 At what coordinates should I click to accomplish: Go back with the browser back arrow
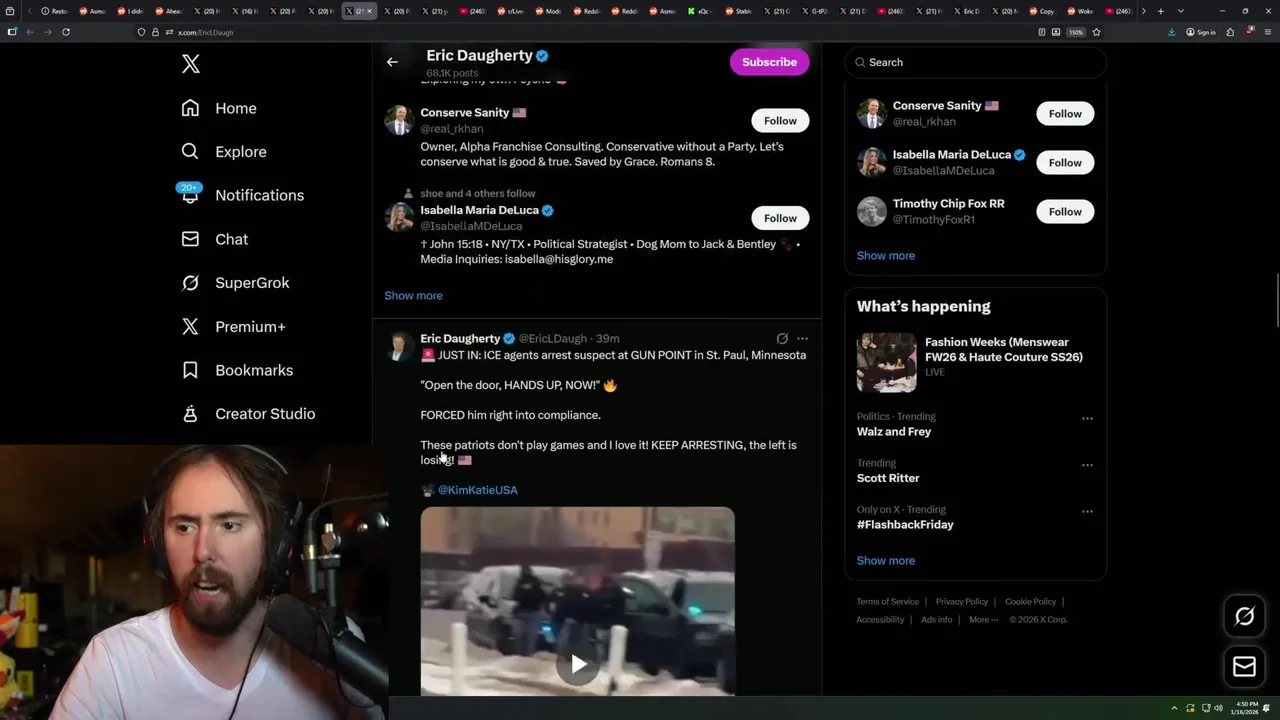click(x=30, y=32)
